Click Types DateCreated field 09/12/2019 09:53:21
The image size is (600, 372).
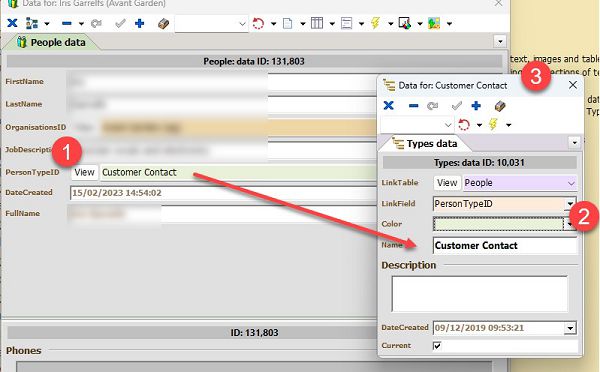(x=499, y=328)
